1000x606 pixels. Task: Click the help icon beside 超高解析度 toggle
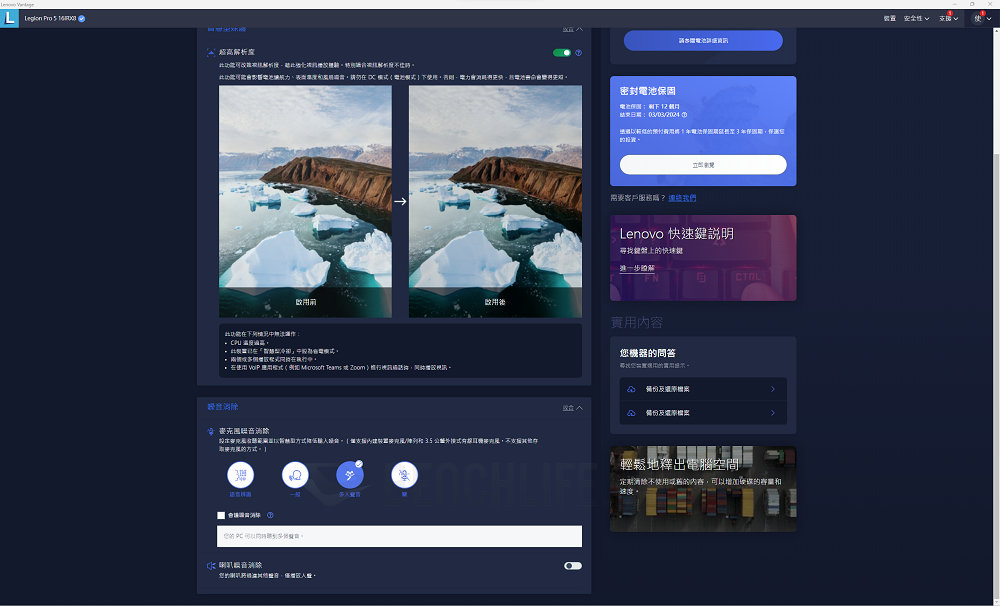pyautogui.click(x=578, y=53)
